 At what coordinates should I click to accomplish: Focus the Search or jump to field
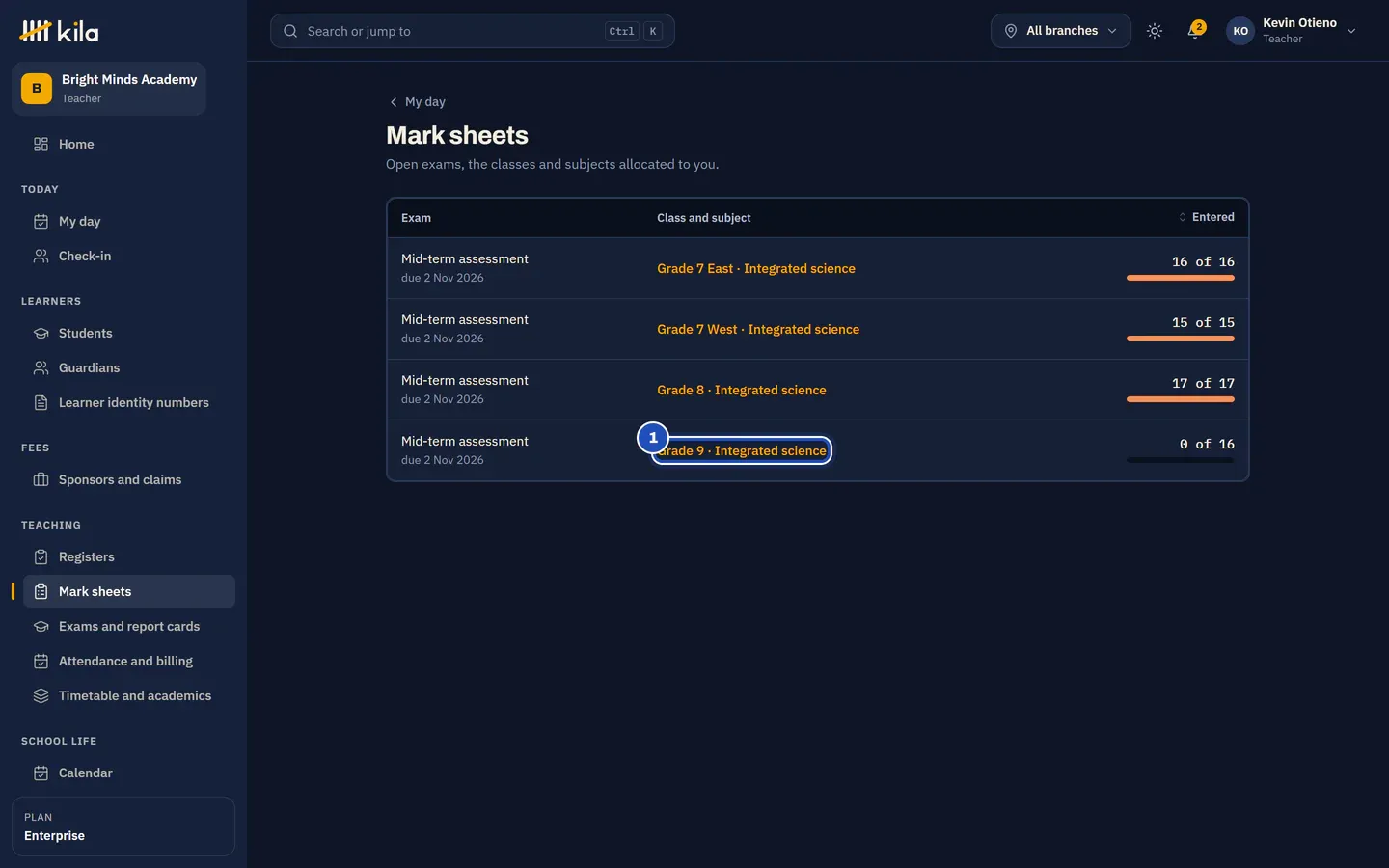[473, 31]
